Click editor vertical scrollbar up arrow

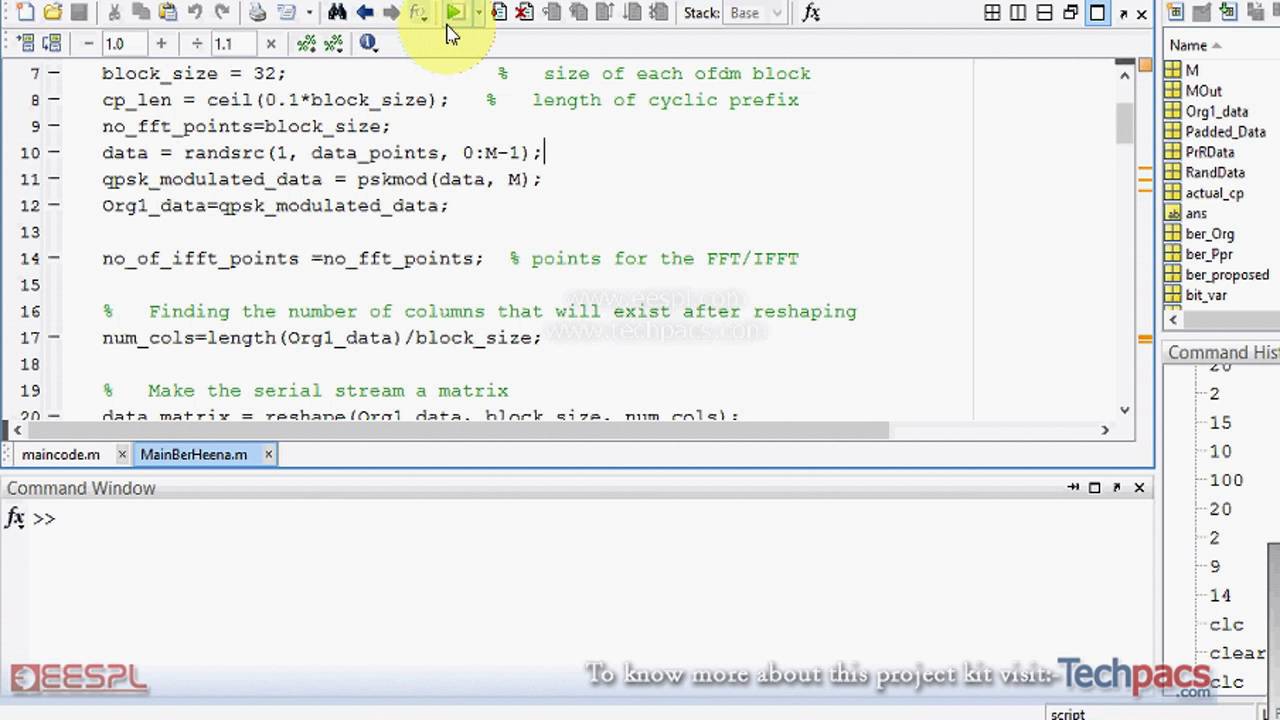pos(1124,73)
